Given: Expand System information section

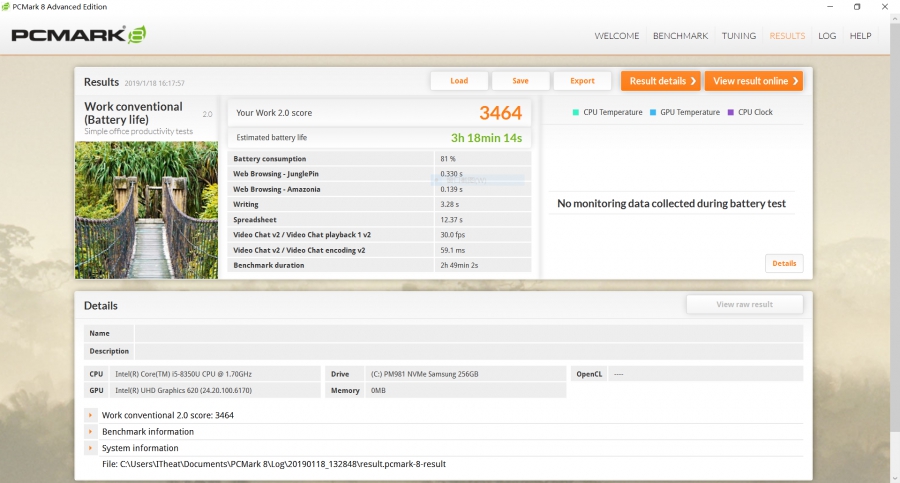Looking at the screenshot, I should click(90, 448).
